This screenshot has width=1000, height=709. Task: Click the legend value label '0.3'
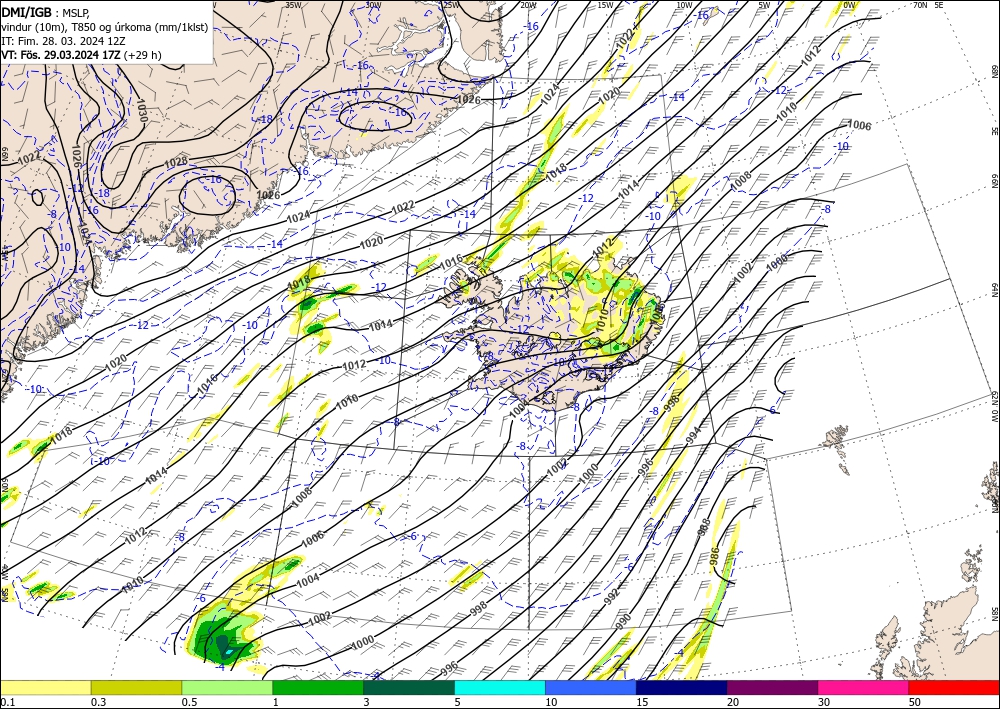coord(98,702)
